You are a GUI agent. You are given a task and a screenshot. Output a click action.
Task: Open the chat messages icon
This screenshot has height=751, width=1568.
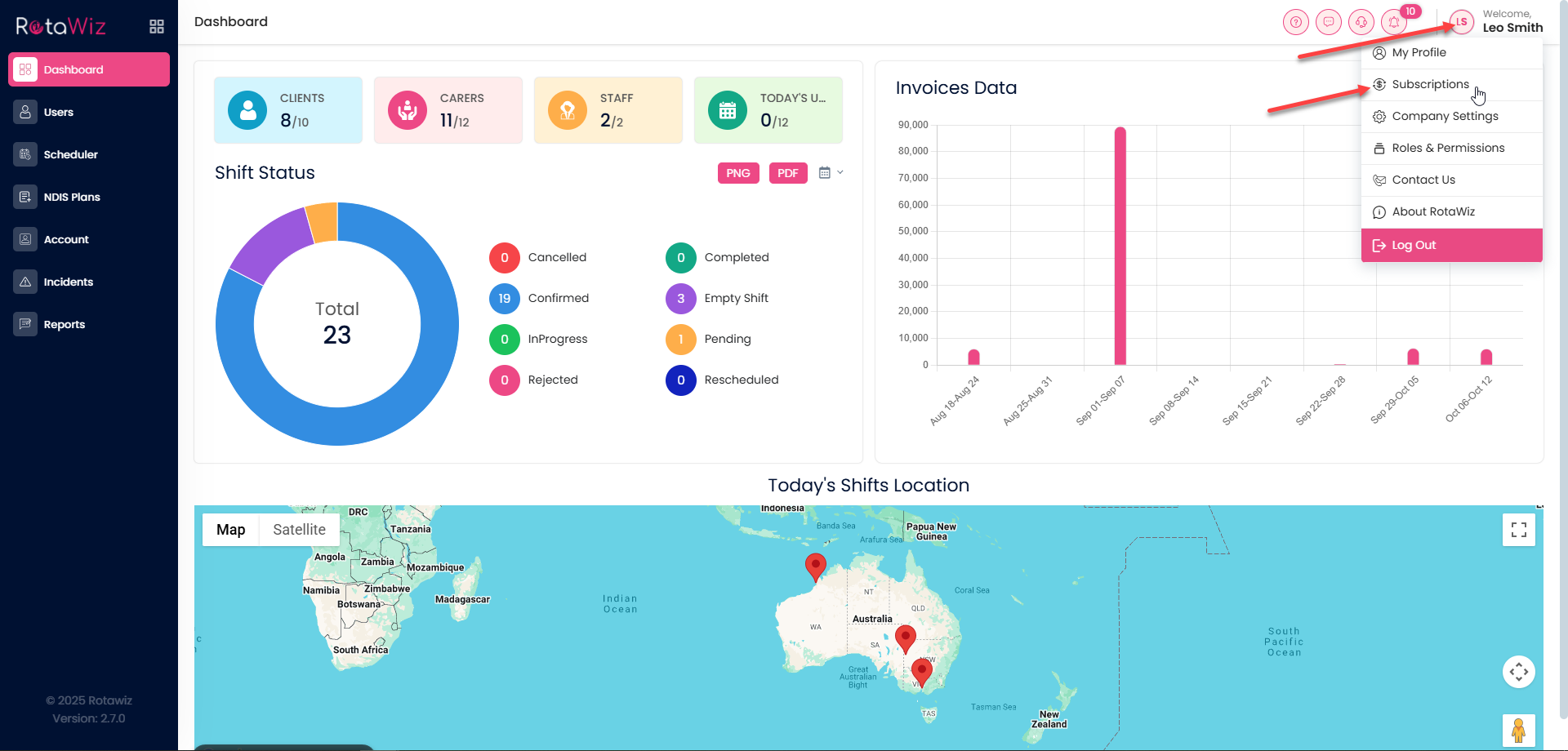[x=1328, y=22]
